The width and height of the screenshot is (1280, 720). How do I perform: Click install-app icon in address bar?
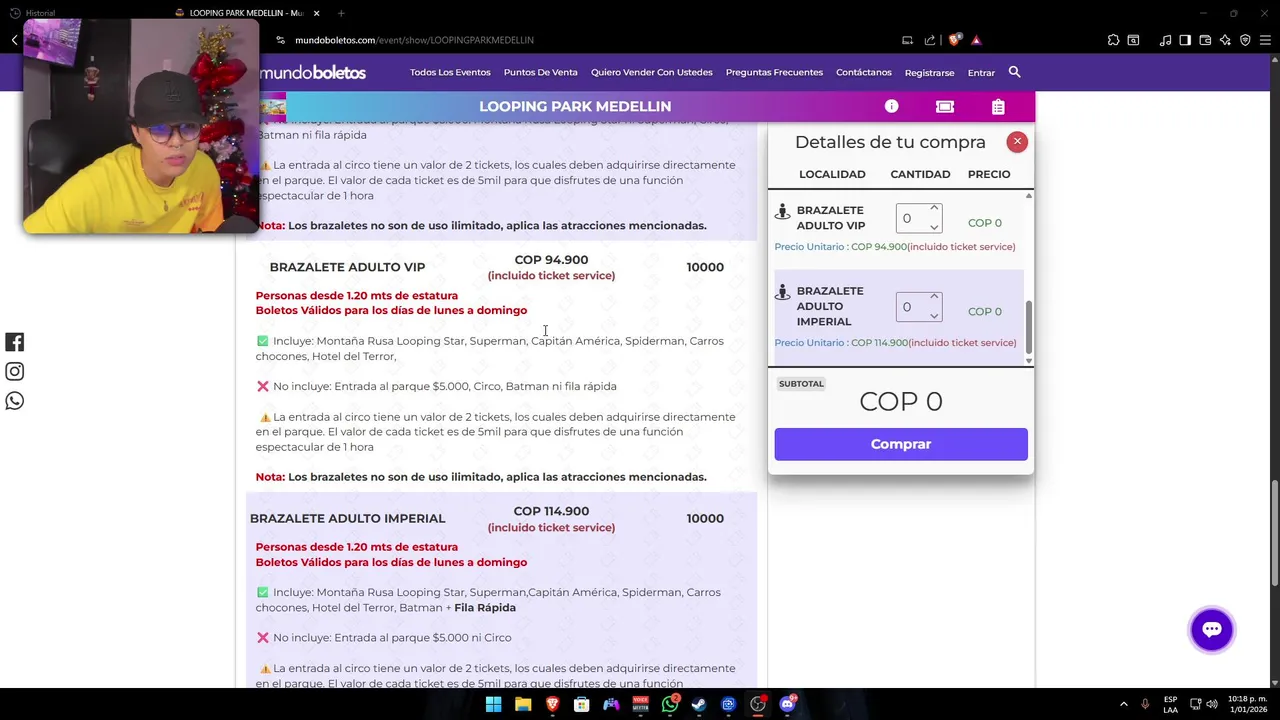(x=907, y=40)
